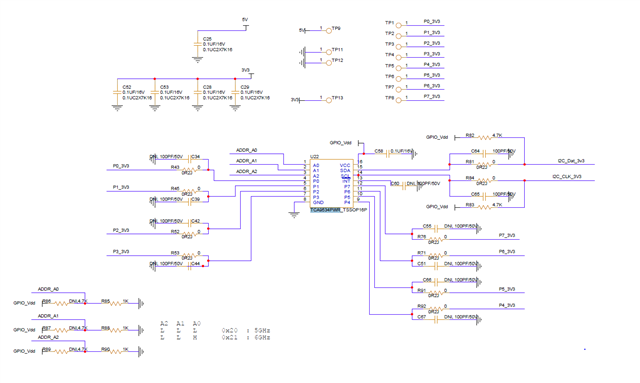
Task: Click test point TP11 circle
Action: click(329, 52)
